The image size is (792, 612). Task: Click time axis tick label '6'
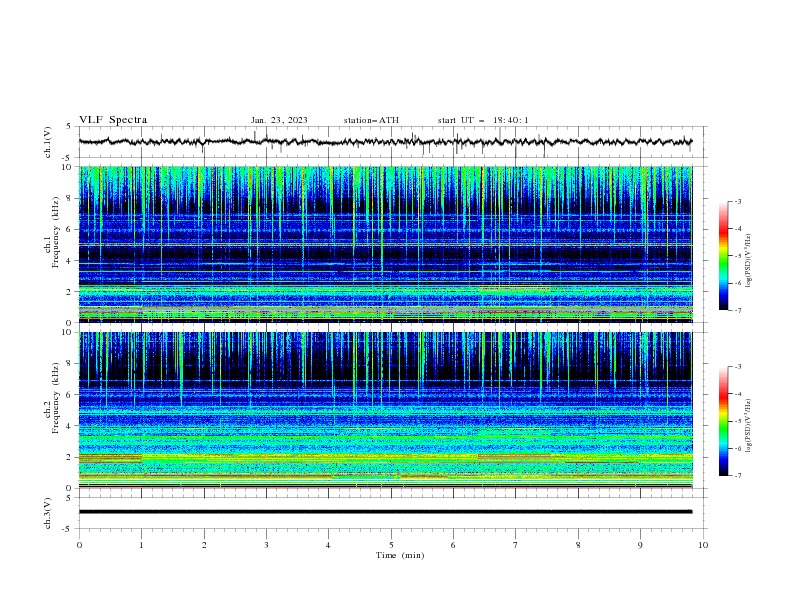453,545
